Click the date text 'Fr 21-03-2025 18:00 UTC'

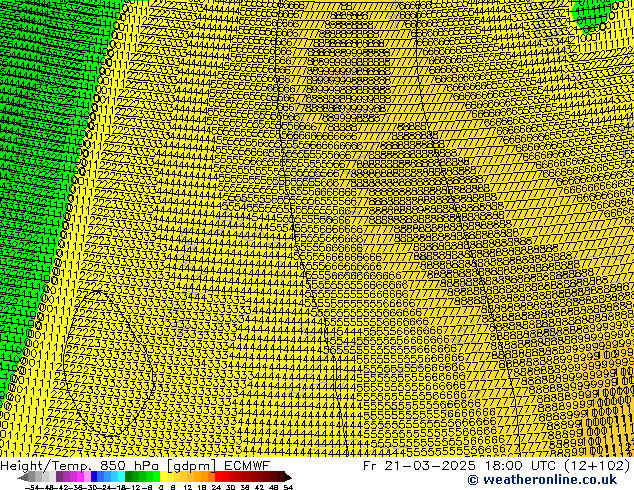coord(460,466)
